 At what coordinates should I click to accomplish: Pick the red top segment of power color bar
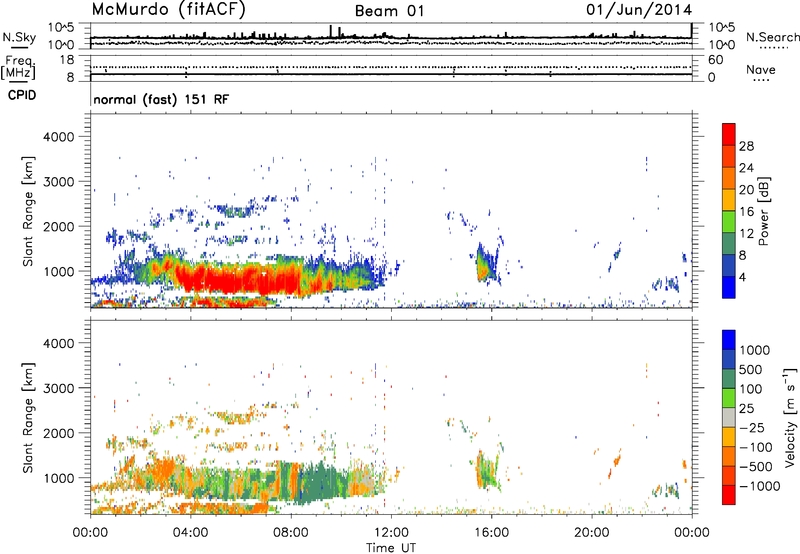729,134
